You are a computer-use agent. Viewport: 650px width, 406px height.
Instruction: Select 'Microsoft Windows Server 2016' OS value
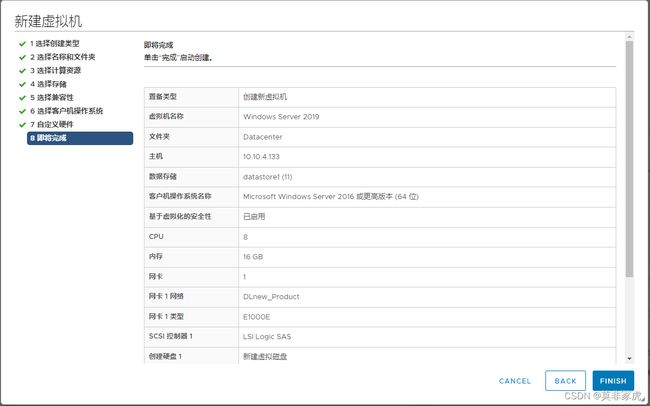point(331,197)
